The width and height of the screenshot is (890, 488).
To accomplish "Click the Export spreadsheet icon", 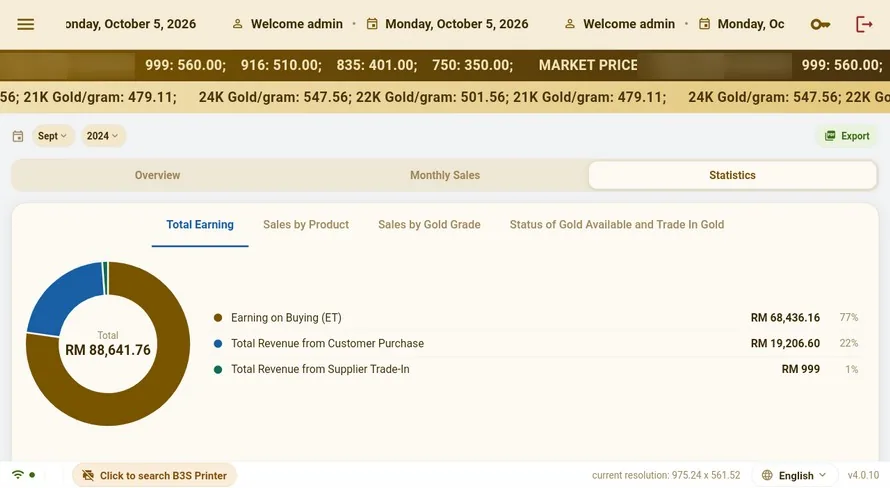I will 830,136.
